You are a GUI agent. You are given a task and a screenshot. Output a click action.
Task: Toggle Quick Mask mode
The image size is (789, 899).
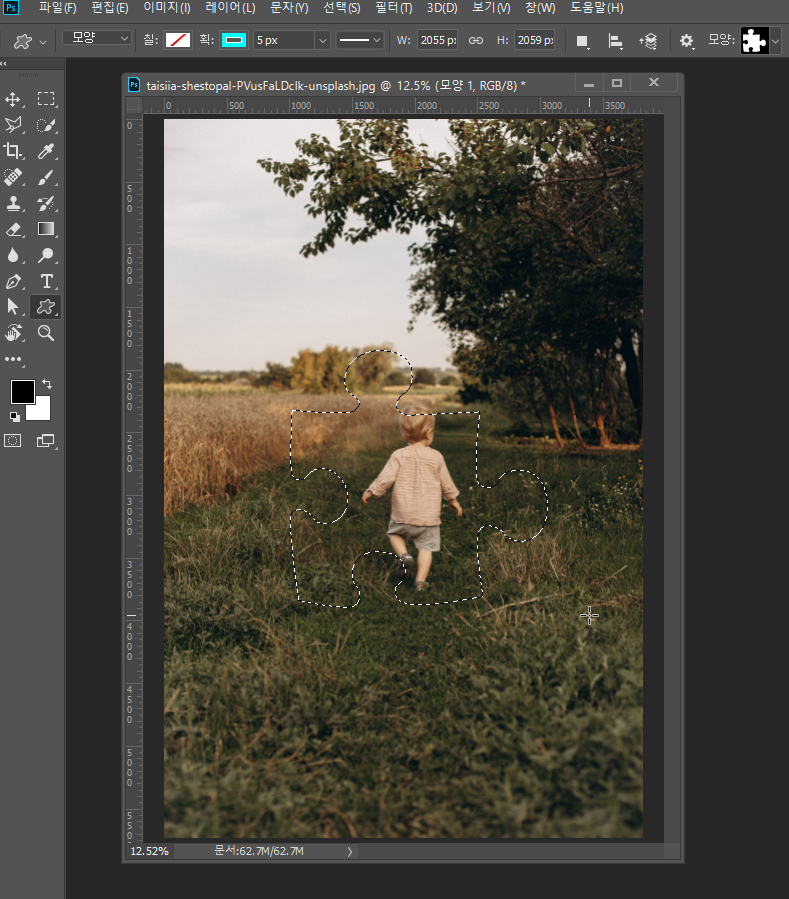(13, 440)
